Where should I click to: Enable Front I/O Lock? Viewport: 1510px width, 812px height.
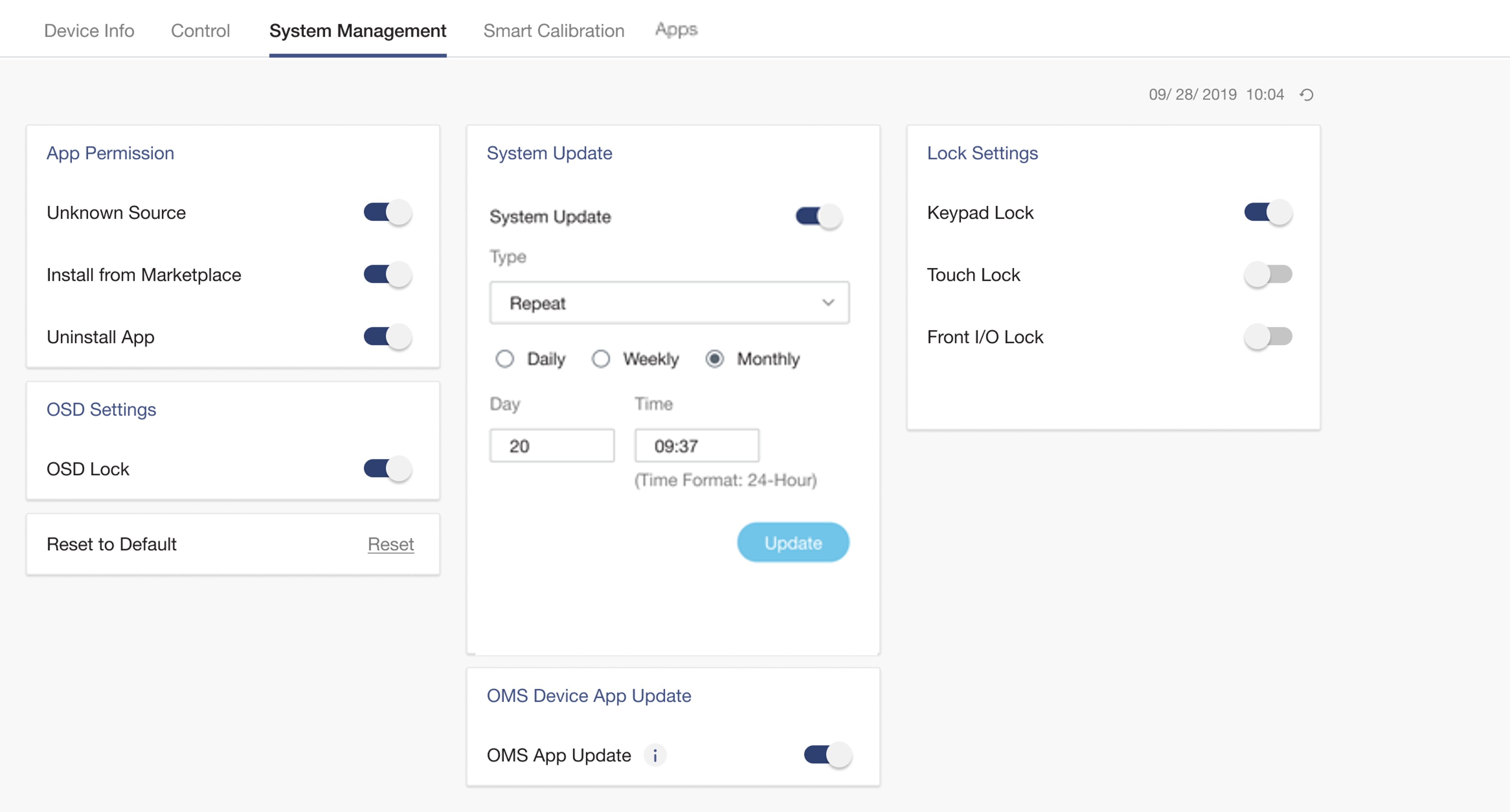tap(1269, 337)
